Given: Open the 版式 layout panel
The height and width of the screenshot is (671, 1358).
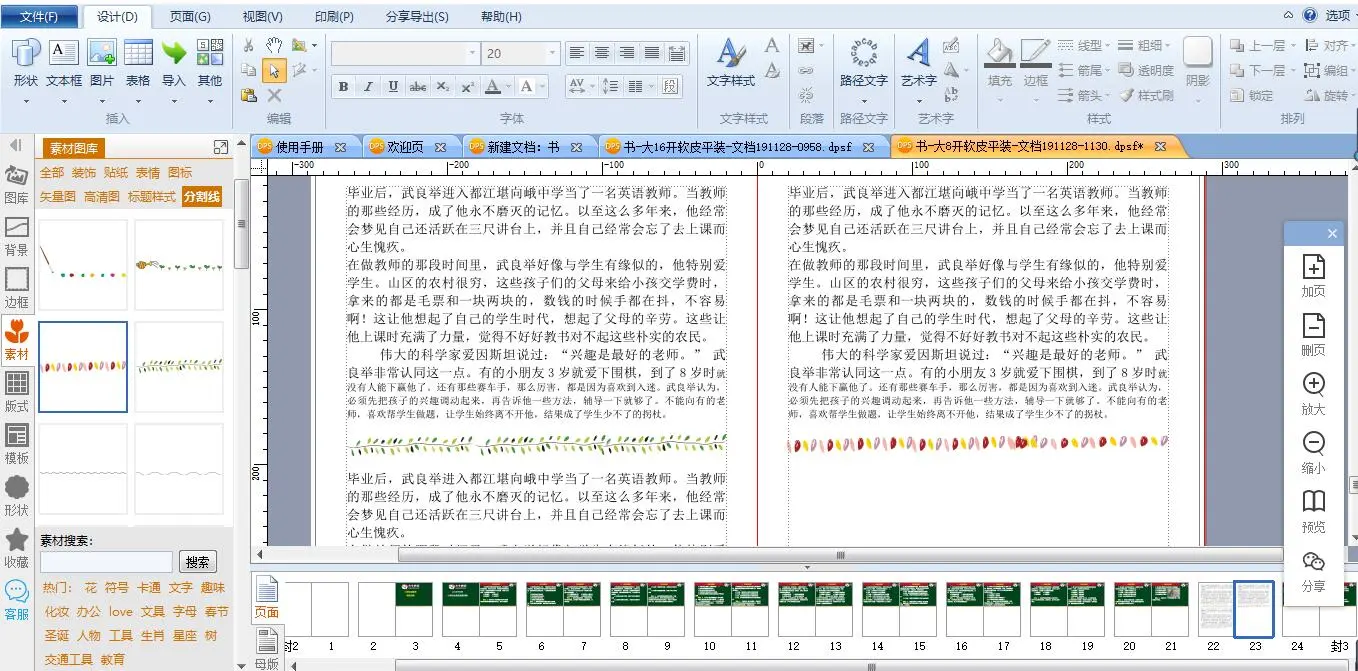Looking at the screenshot, I should tap(17, 392).
